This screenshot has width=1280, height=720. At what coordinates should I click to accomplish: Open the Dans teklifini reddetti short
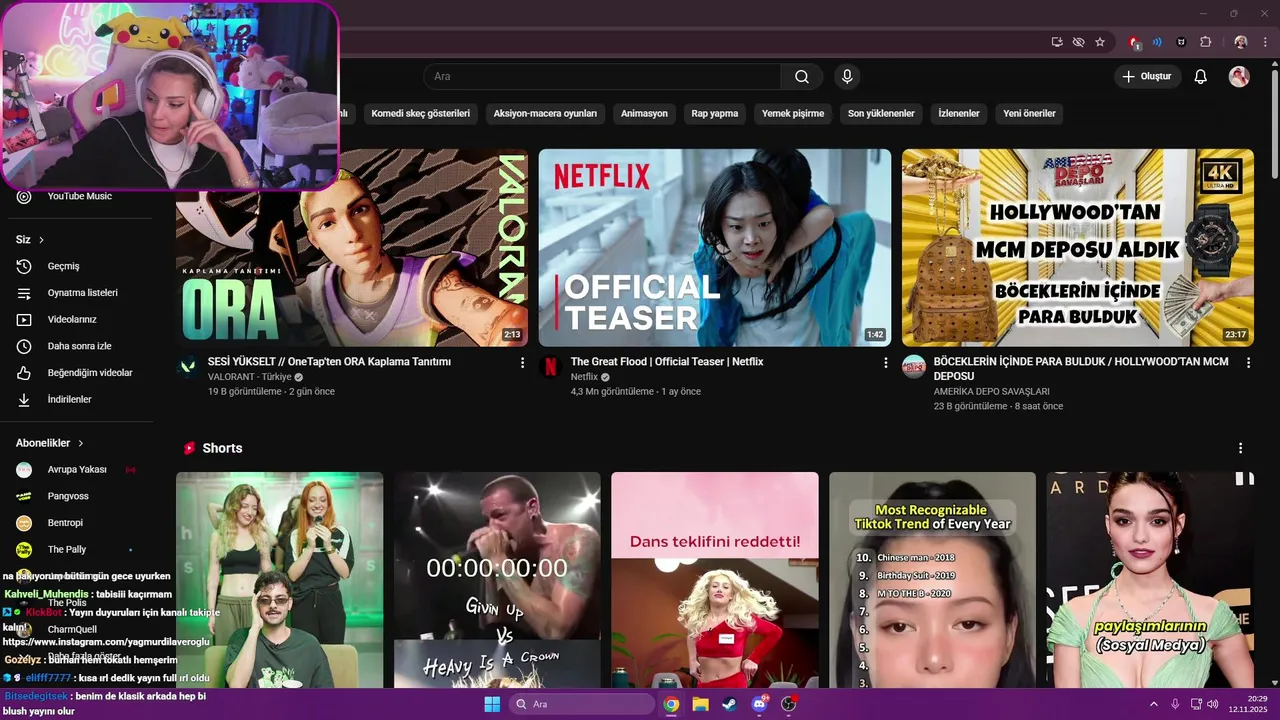715,580
